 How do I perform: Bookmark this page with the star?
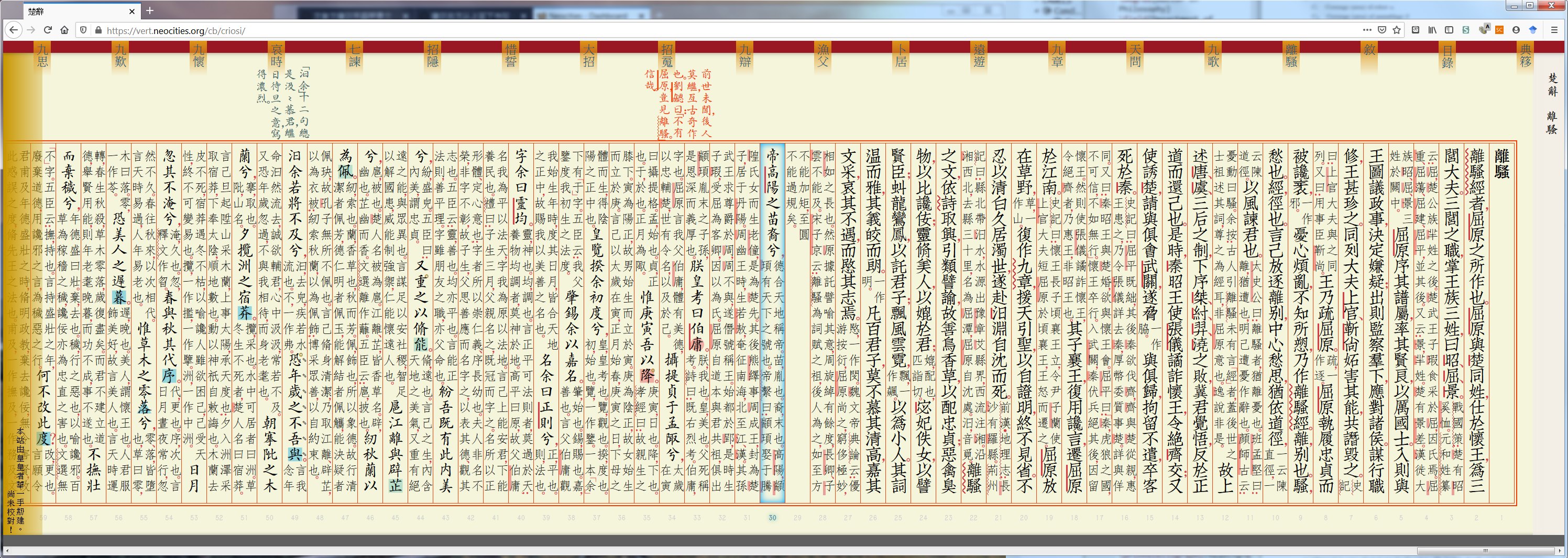click(x=1397, y=30)
